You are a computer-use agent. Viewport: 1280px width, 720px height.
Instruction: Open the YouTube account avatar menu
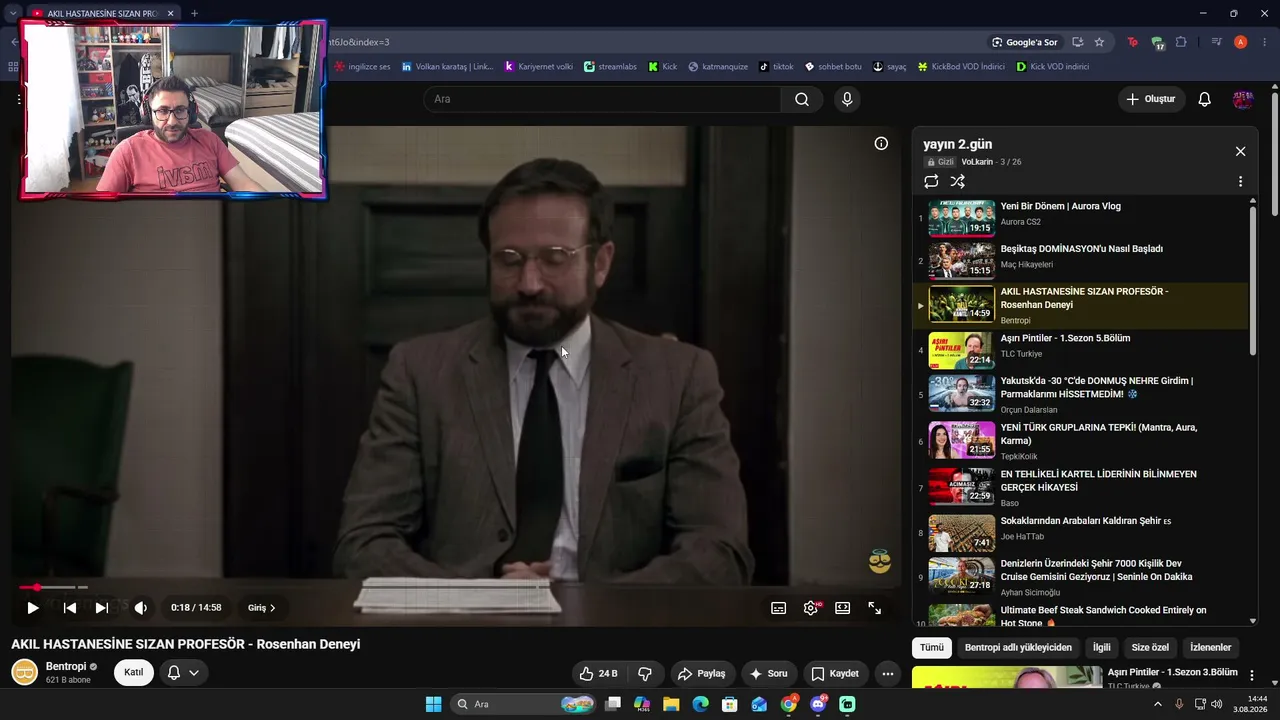tap(1243, 99)
